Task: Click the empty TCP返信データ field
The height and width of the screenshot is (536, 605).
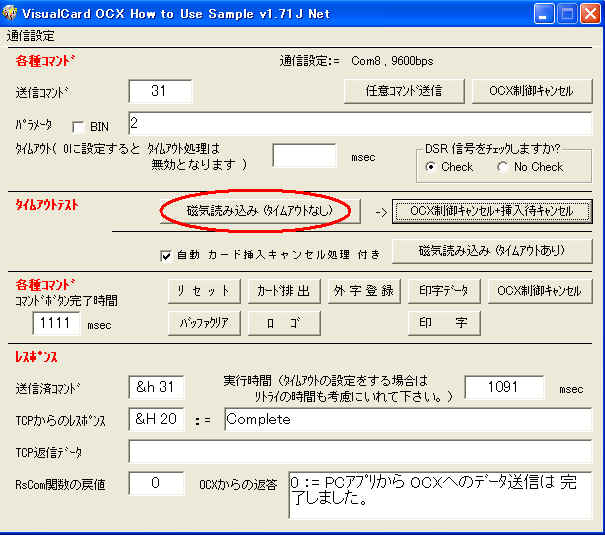Action: [360, 451]
